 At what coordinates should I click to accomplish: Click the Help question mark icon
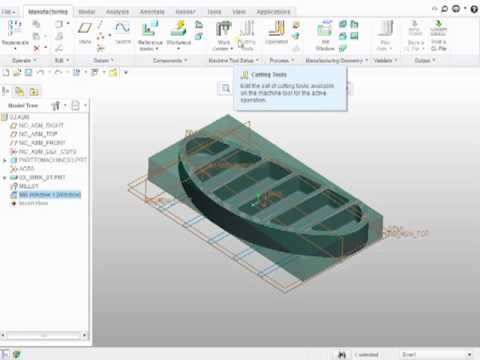474,9
